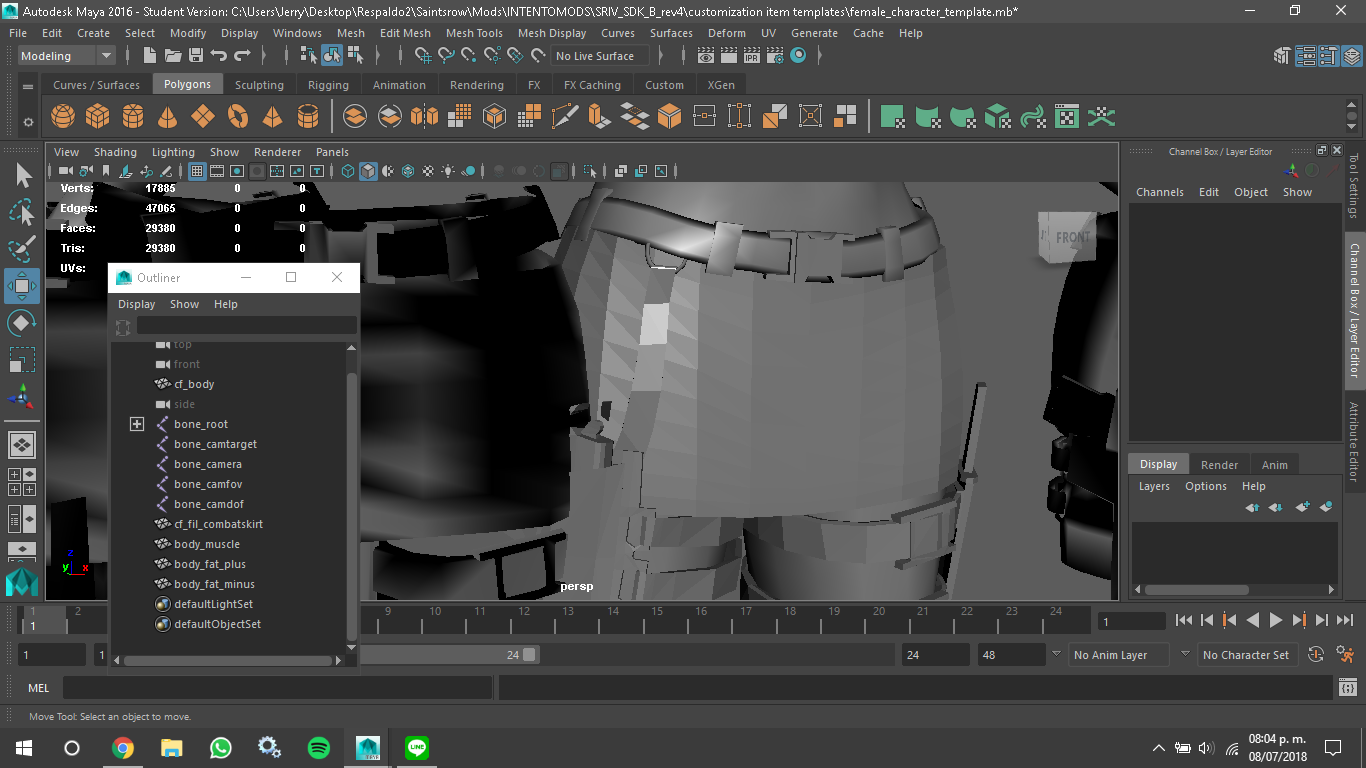
Task: Open the viewport Shading menu
Action: pyautogui.click(x=115, y=152)
